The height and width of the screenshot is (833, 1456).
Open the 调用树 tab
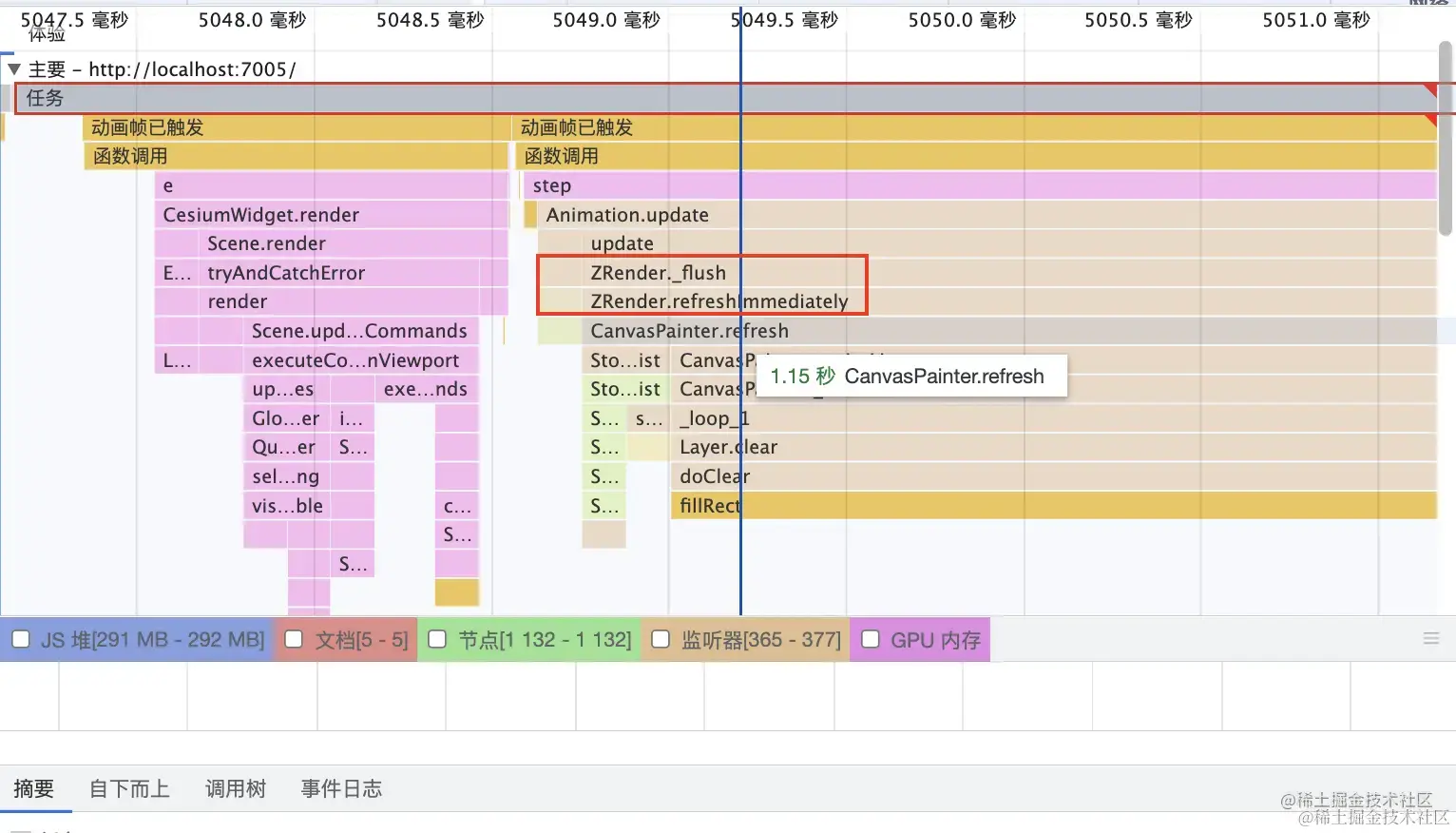[235, 788]
